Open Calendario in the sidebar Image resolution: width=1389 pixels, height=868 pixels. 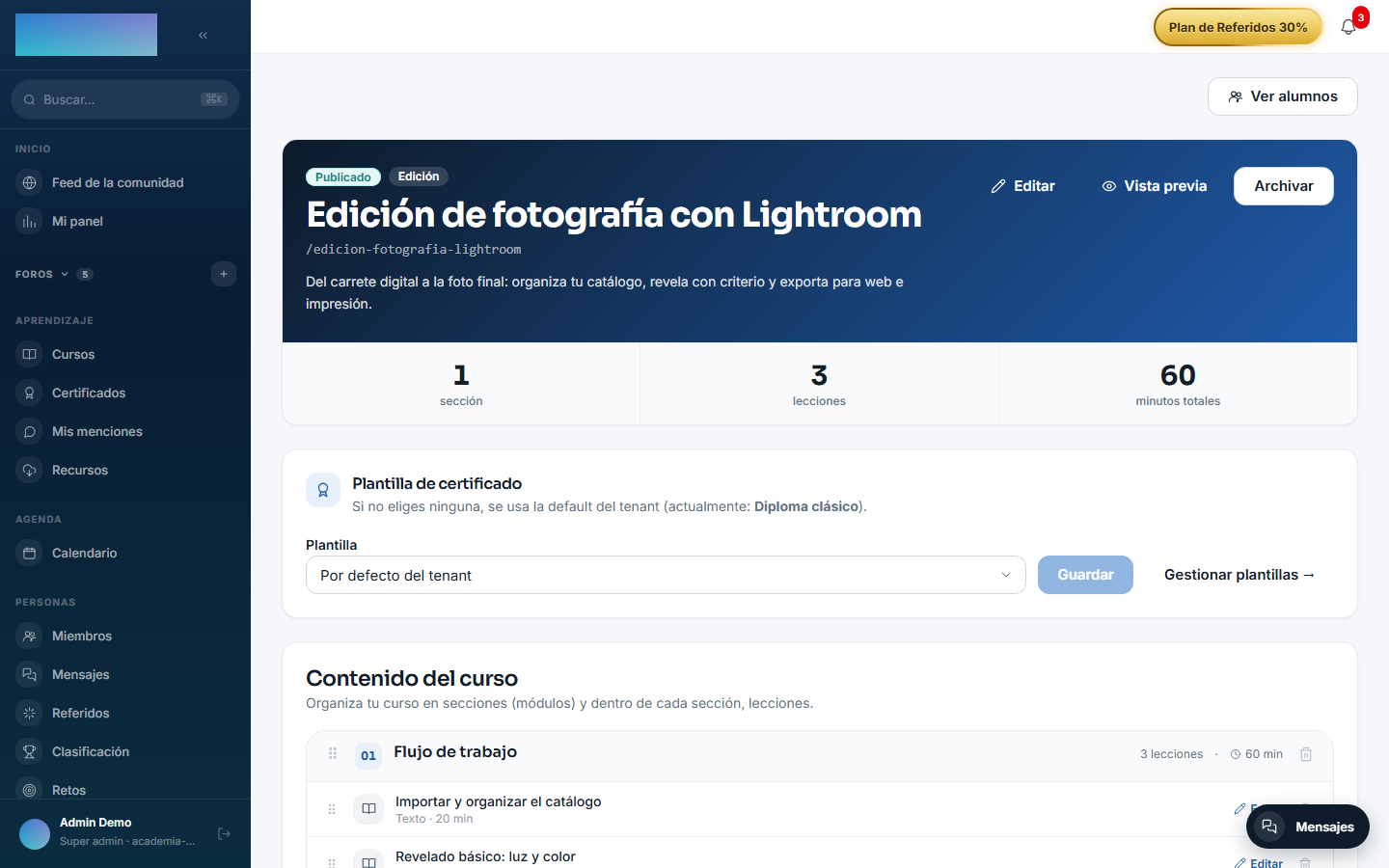(125, 553)
